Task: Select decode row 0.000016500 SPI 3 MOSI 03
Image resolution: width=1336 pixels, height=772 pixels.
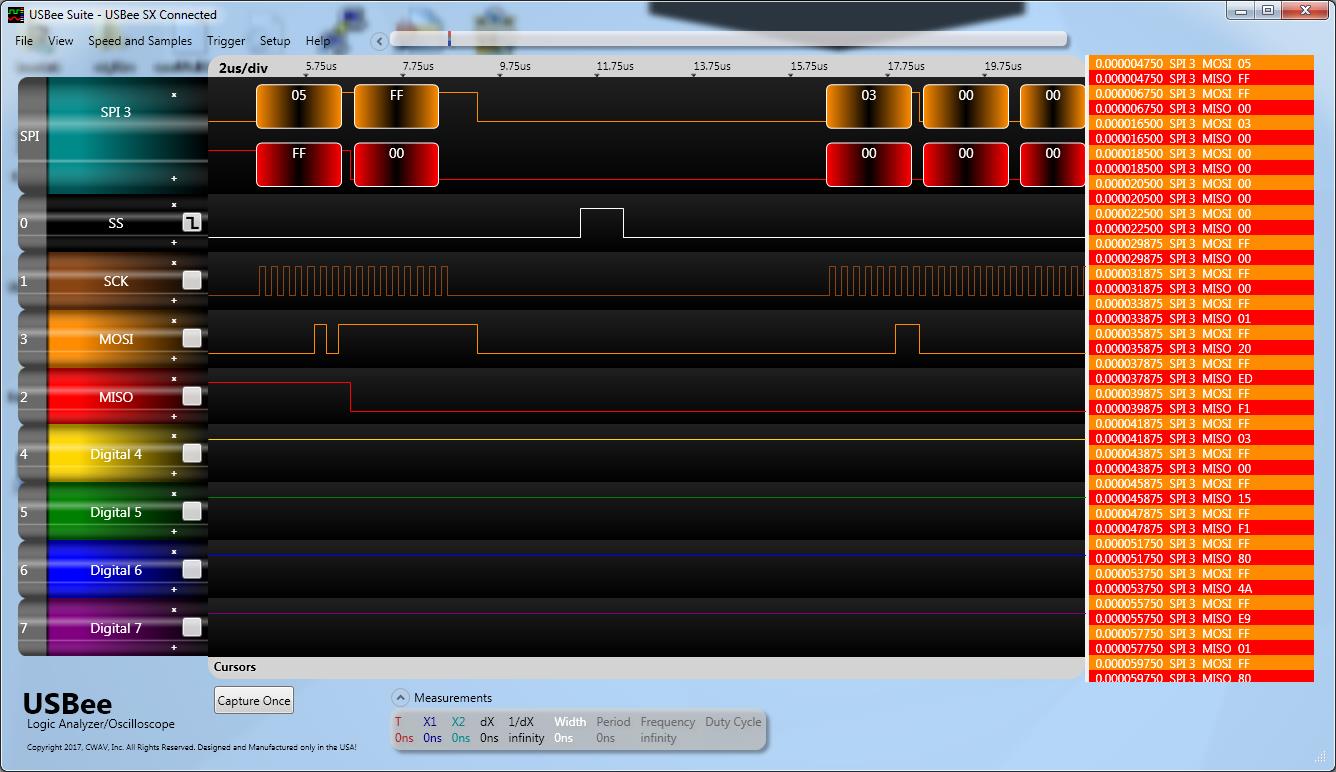Action: pos(1200,123)
